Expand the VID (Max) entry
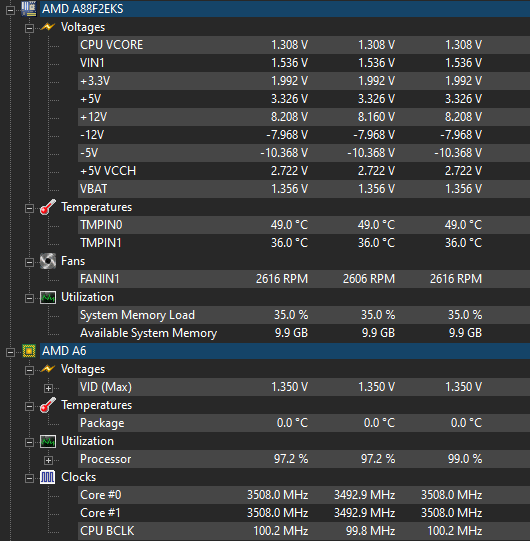The image size is (530, 541). [48, 388]
